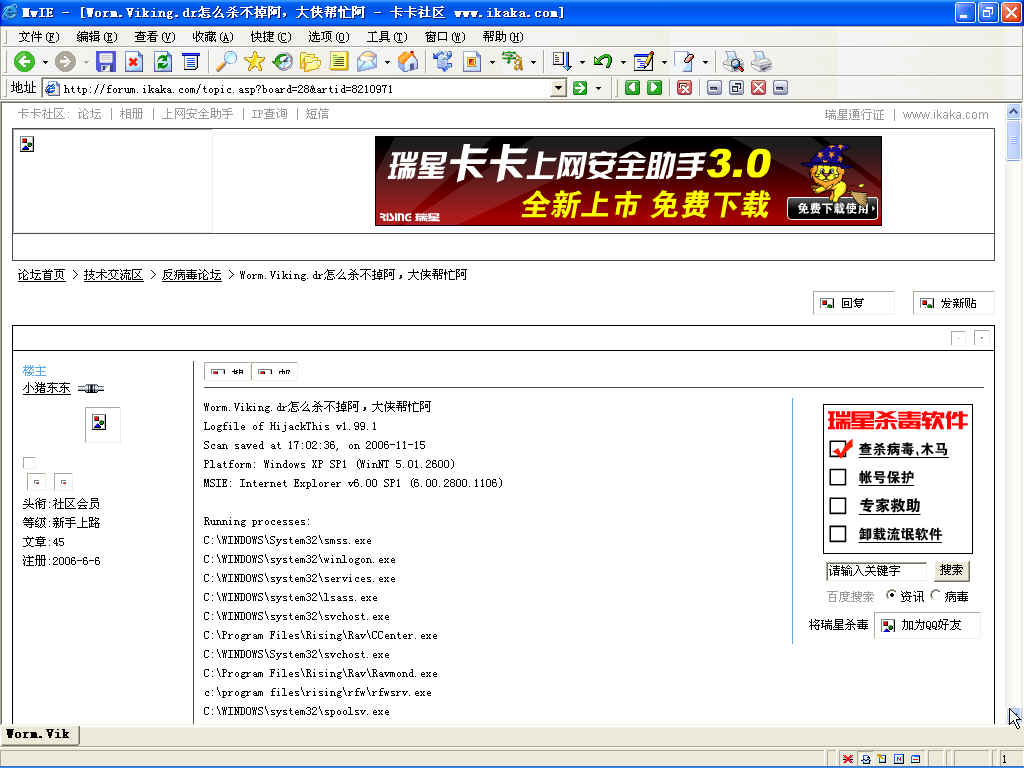This screenshot has width=1024, height=768.
Task: Click the red crossed icon in status bar
Action: pyautogui.click(x=848, y=759)
